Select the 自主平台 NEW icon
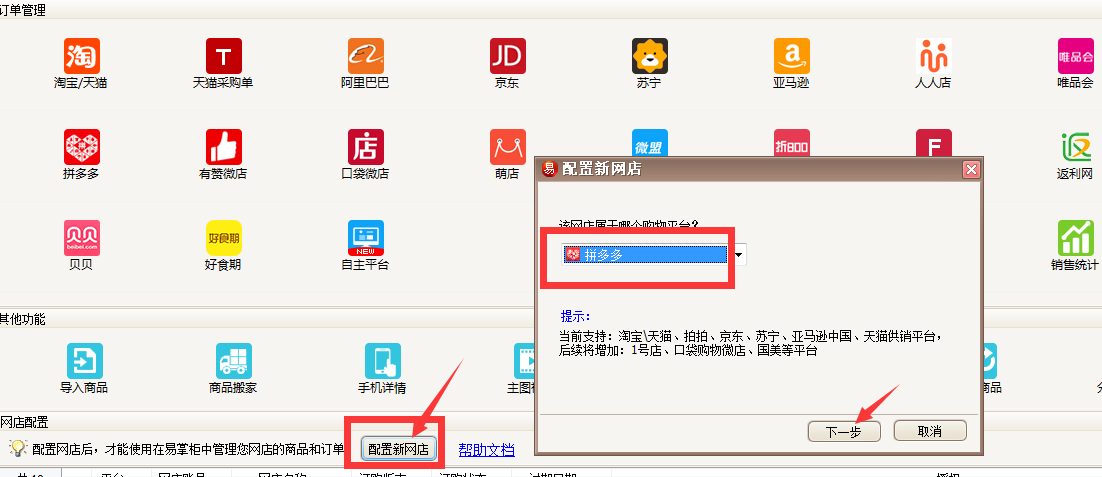The width and height of the screenshot is (1102, 477). [365, 238]
